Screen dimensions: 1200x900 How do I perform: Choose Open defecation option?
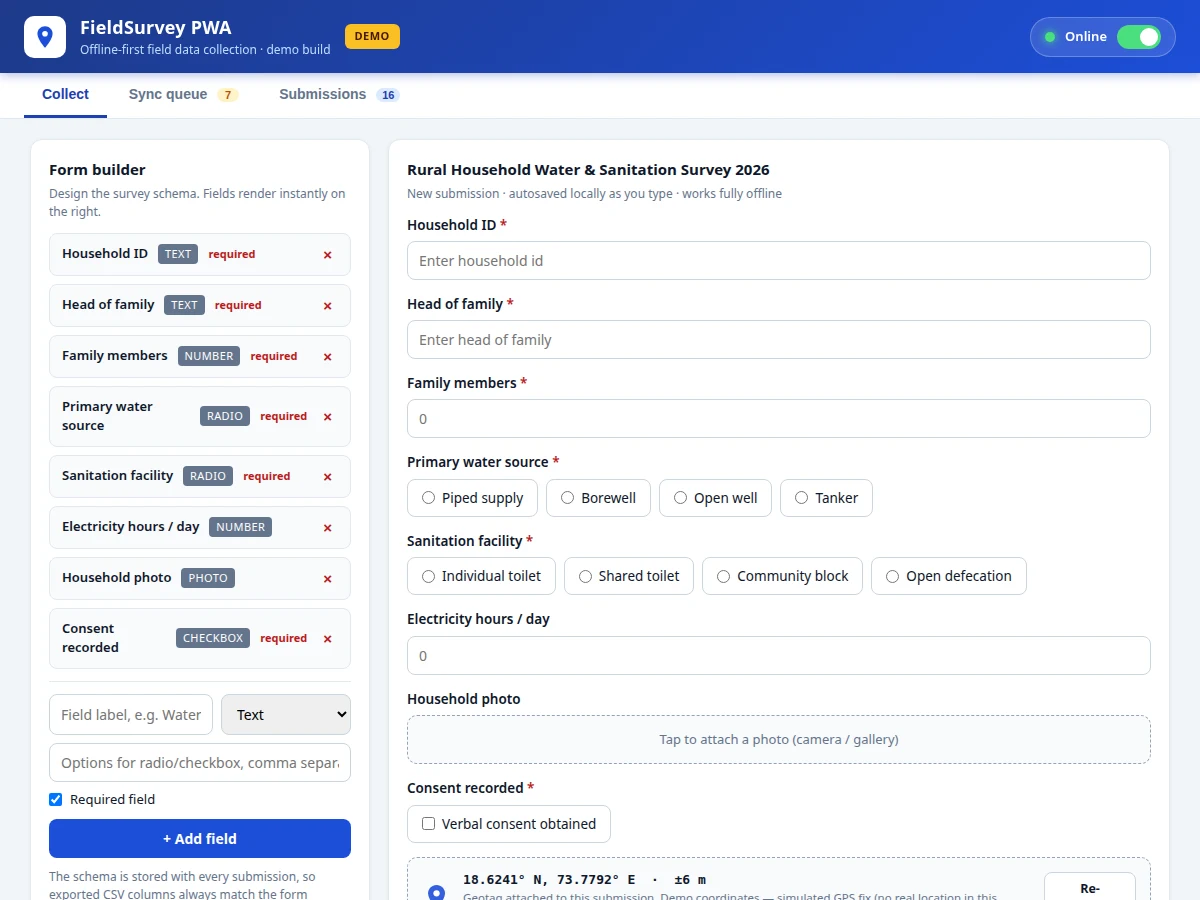click(949, 576)
